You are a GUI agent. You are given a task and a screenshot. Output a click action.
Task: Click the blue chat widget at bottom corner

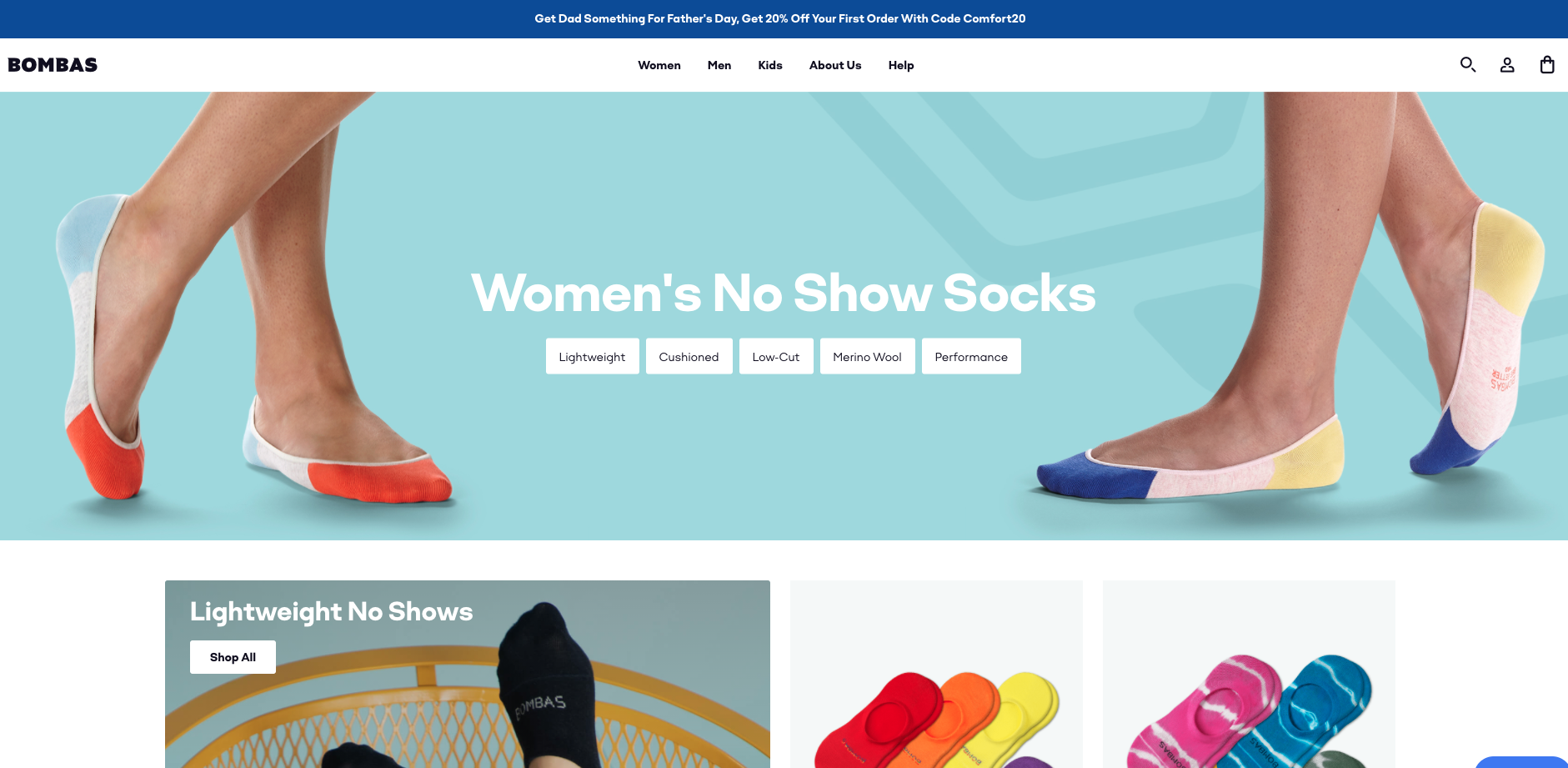click(x=1522, y=762)
